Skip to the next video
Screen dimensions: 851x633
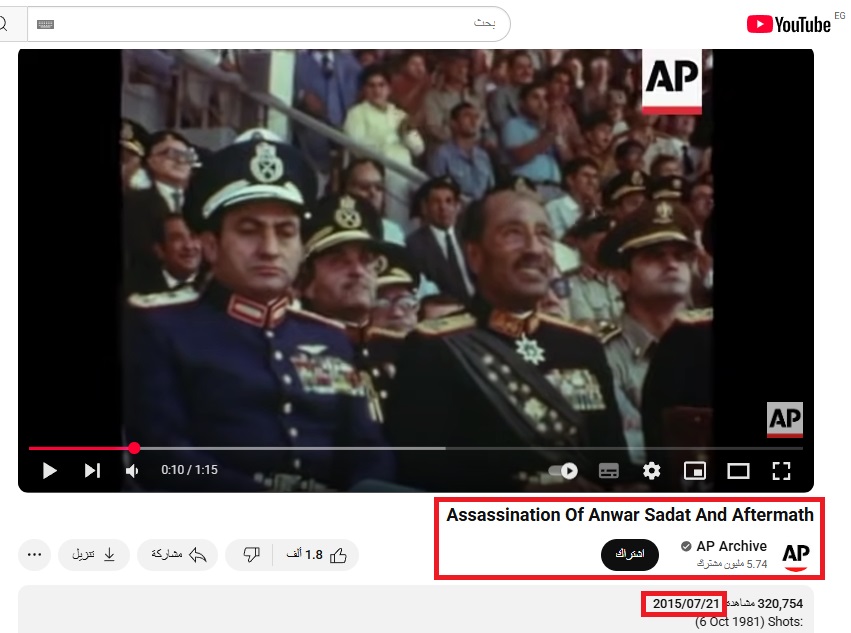click(92, 471)
